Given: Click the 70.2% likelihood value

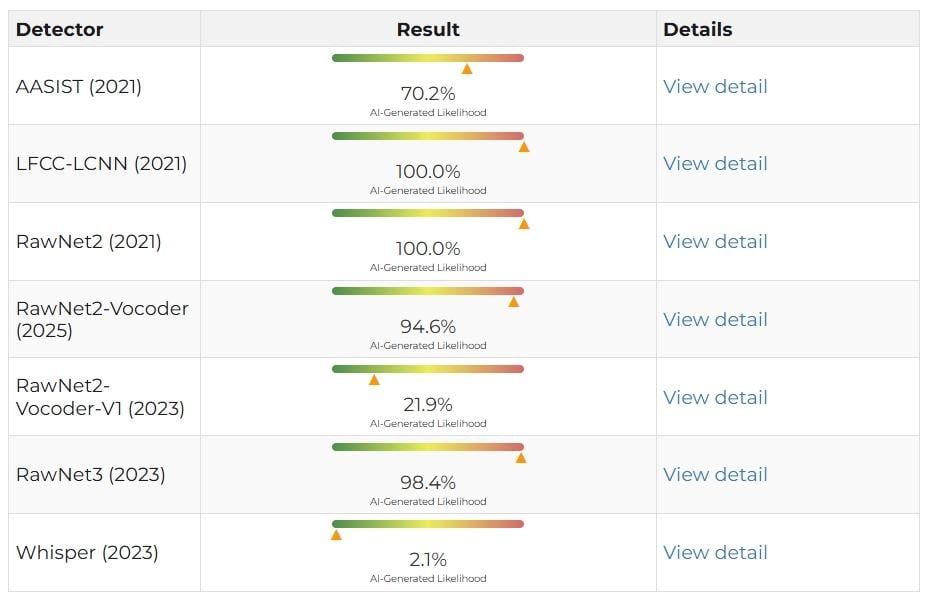Looking at the screenshot, I should 428,93.
